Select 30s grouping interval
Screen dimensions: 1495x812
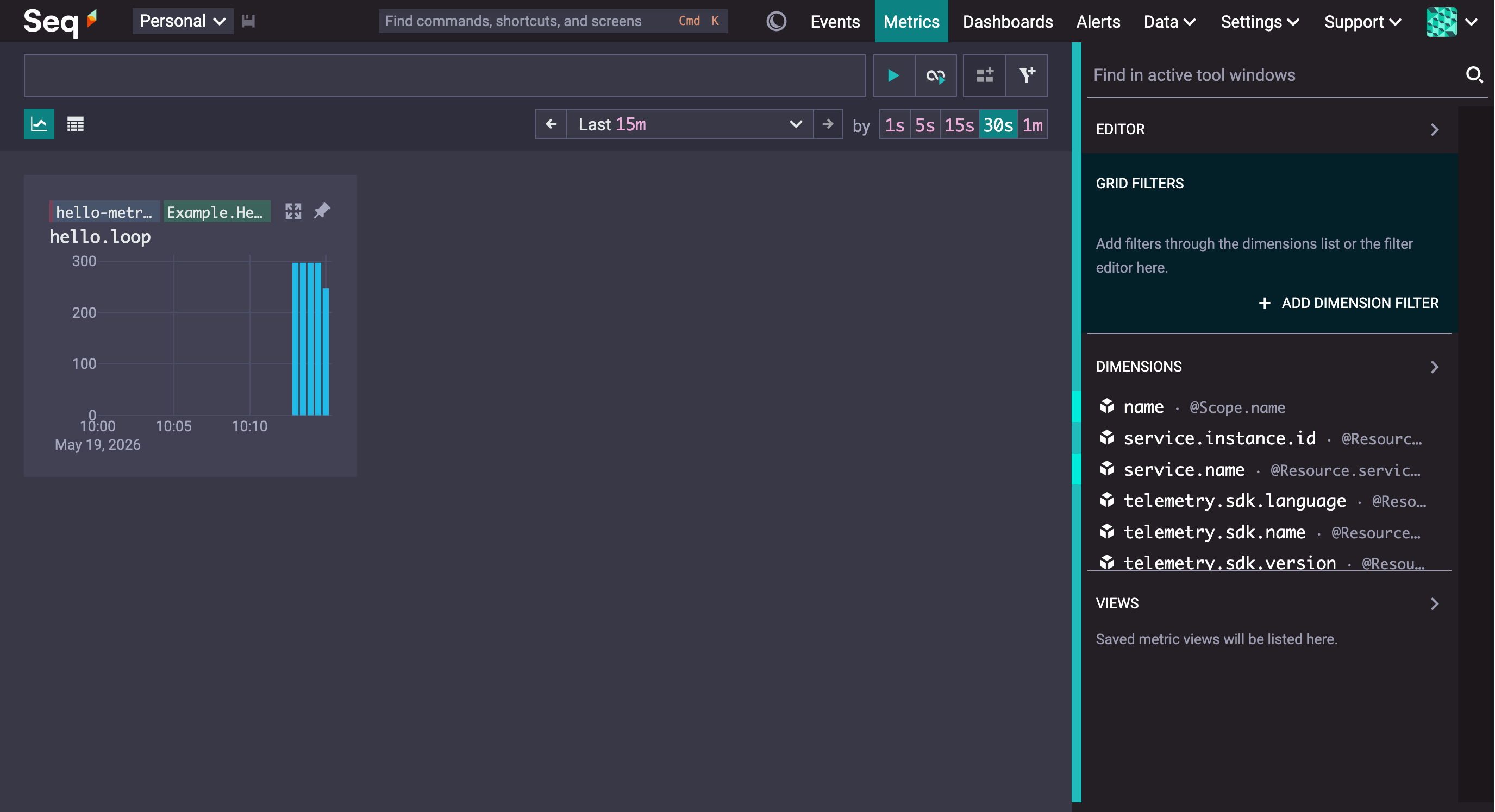pos(998,125)
